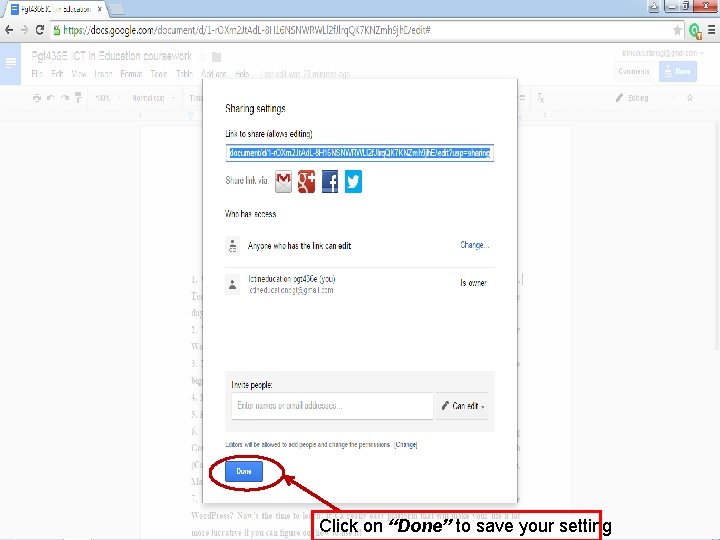Open the 100% zoom dropdown
The height and width of the screenshot is (540, 720).
[x=107, y=98]
